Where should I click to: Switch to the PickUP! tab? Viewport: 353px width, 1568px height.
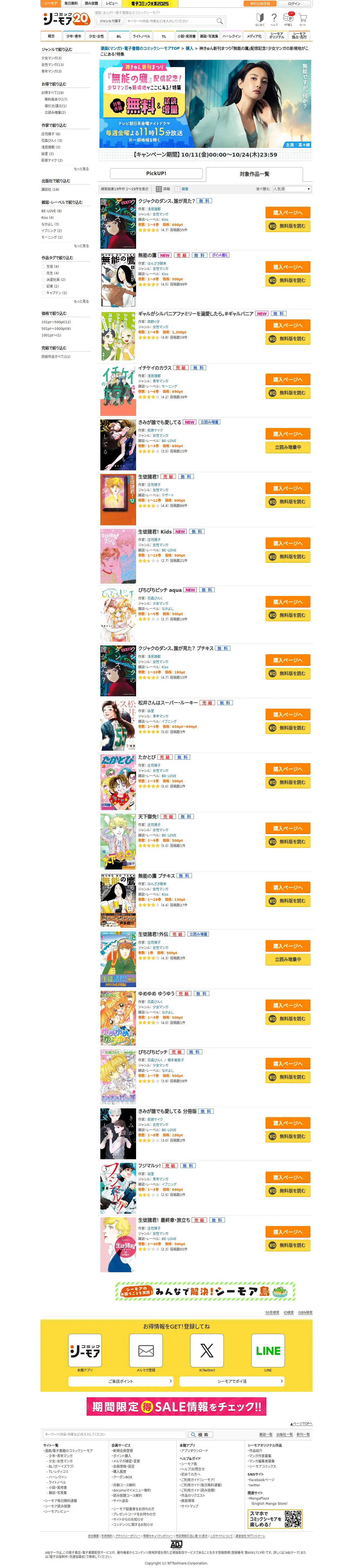click(156, 173)
